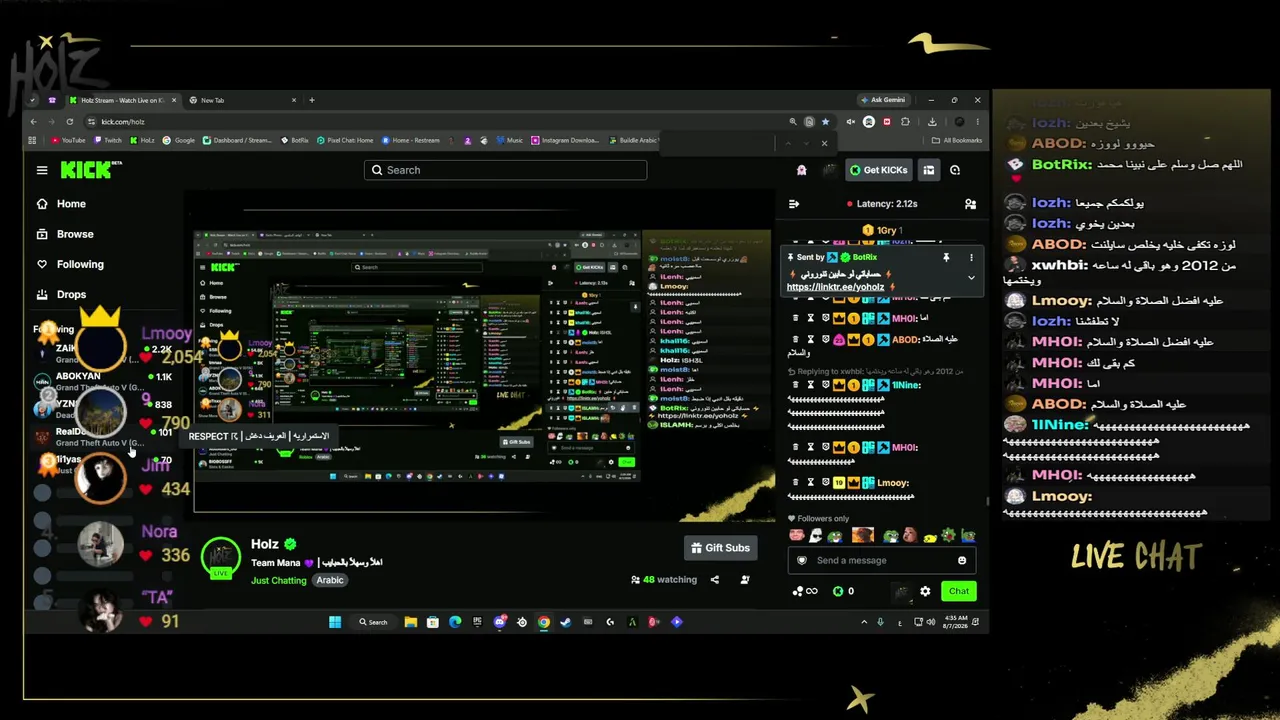Open chat settings gear icon
This screenshot has width=1280, height=720.
coord(925,591)
